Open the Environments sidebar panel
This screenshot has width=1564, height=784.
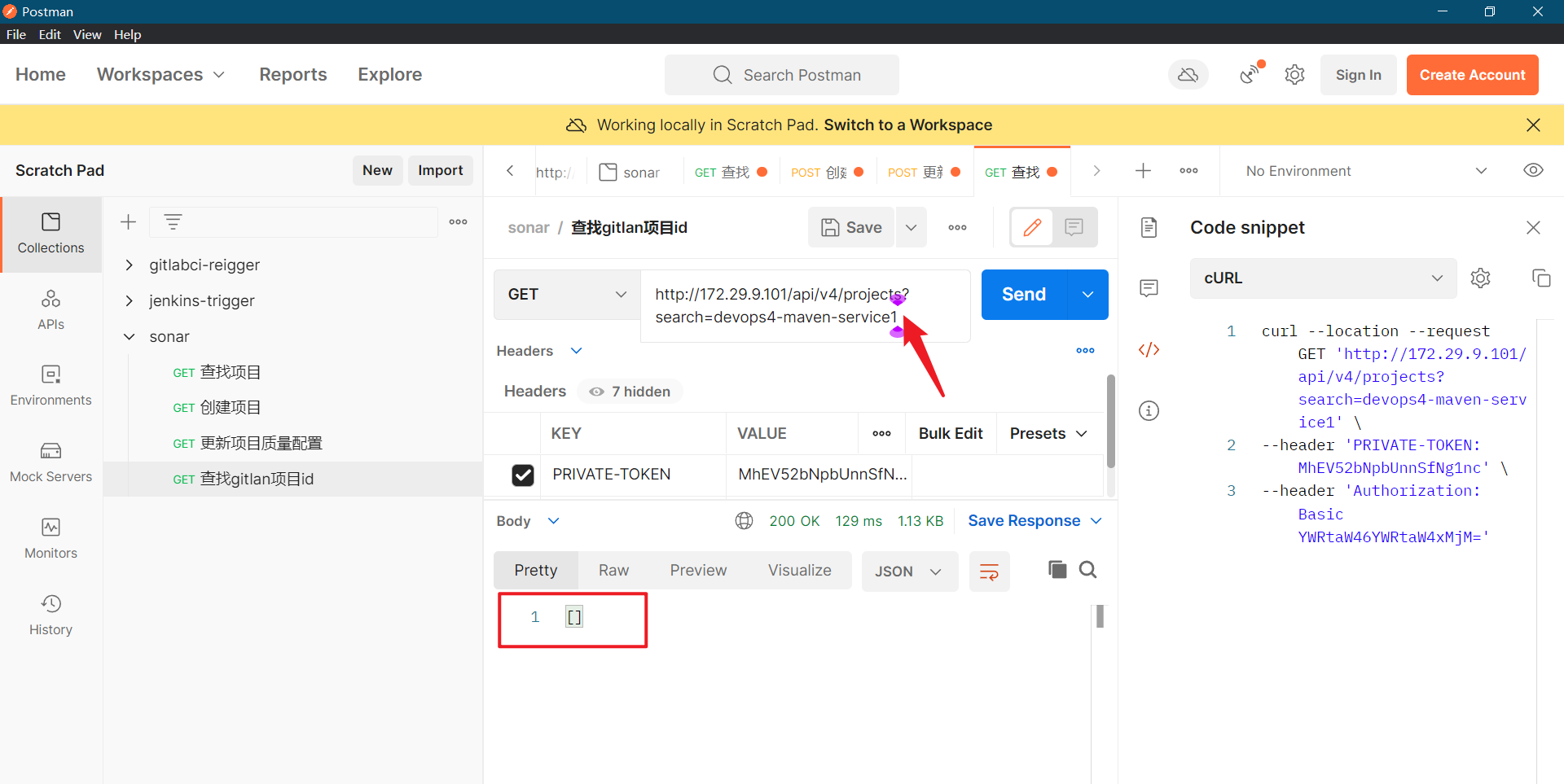[x=51, y=386]
